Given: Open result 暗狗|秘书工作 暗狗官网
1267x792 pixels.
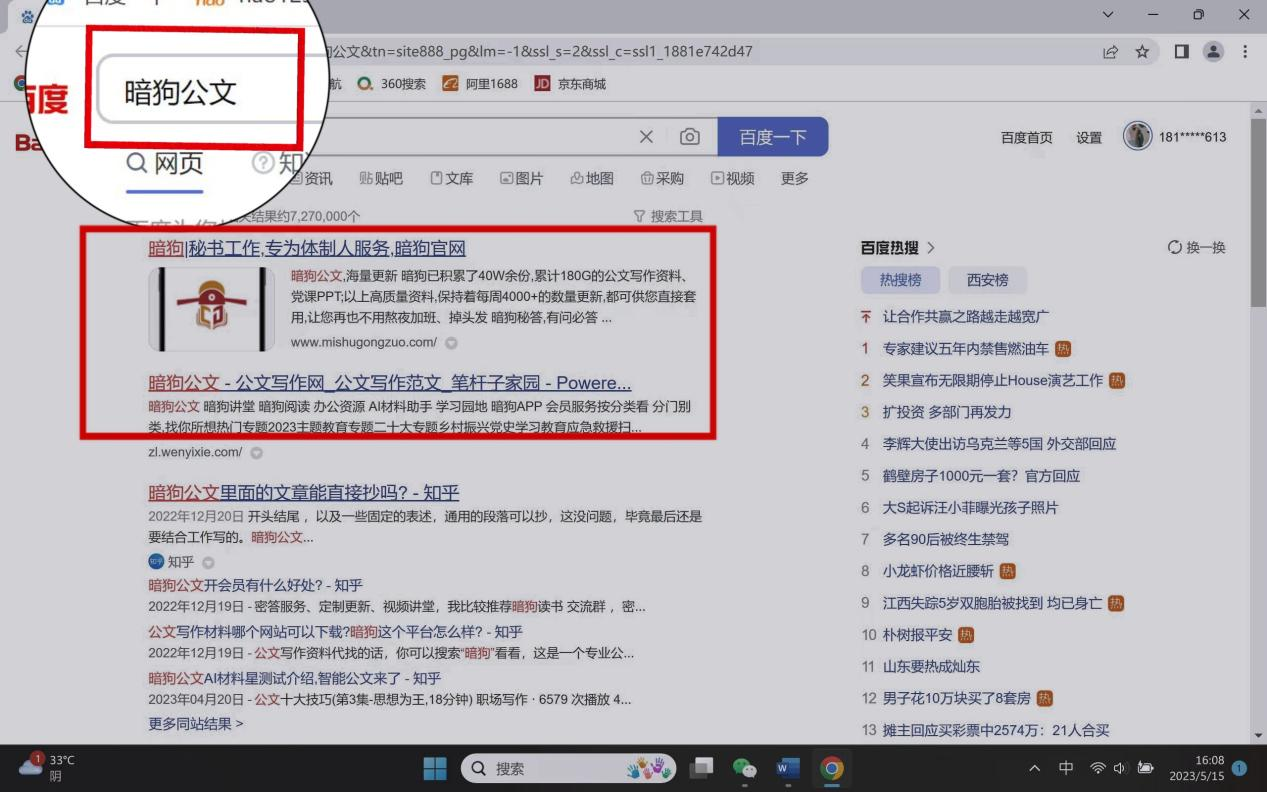Looking at the screenshot, I should pos(307,248).
